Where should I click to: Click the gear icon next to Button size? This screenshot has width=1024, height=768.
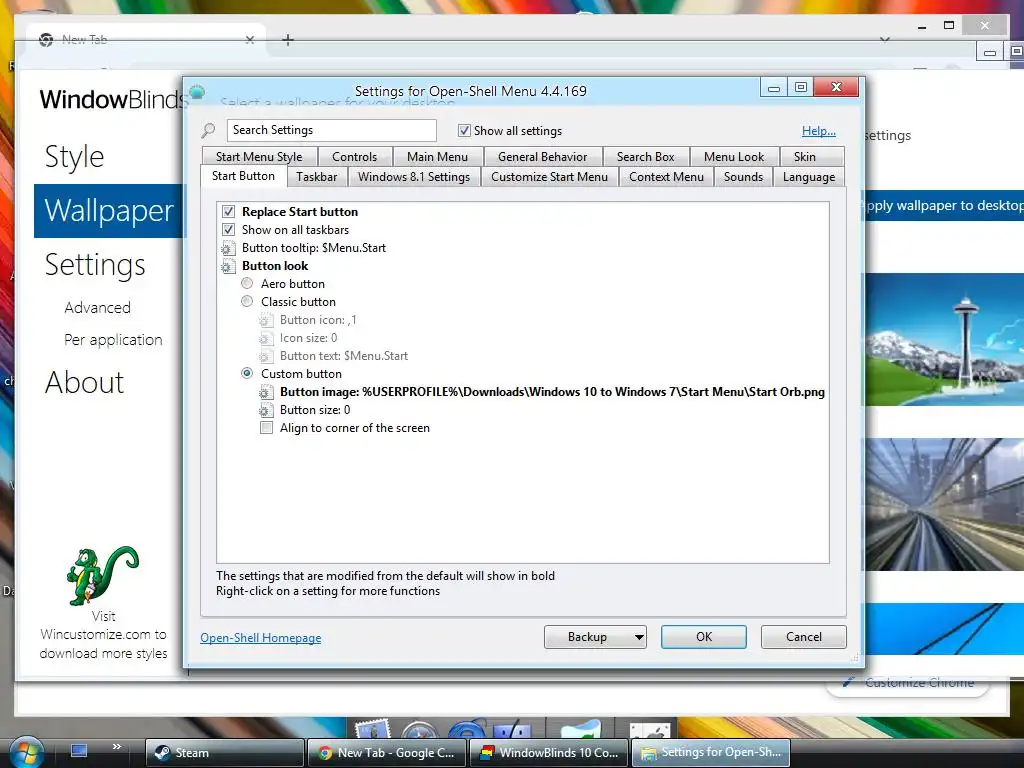click(266, 410)
